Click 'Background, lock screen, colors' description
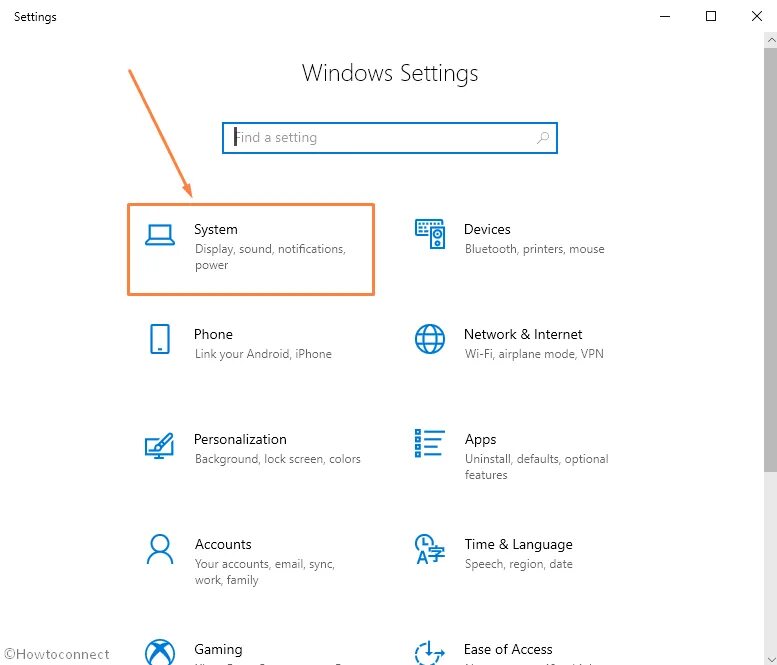The width and height of the screenshot is (777, 665). coord(278,459)
